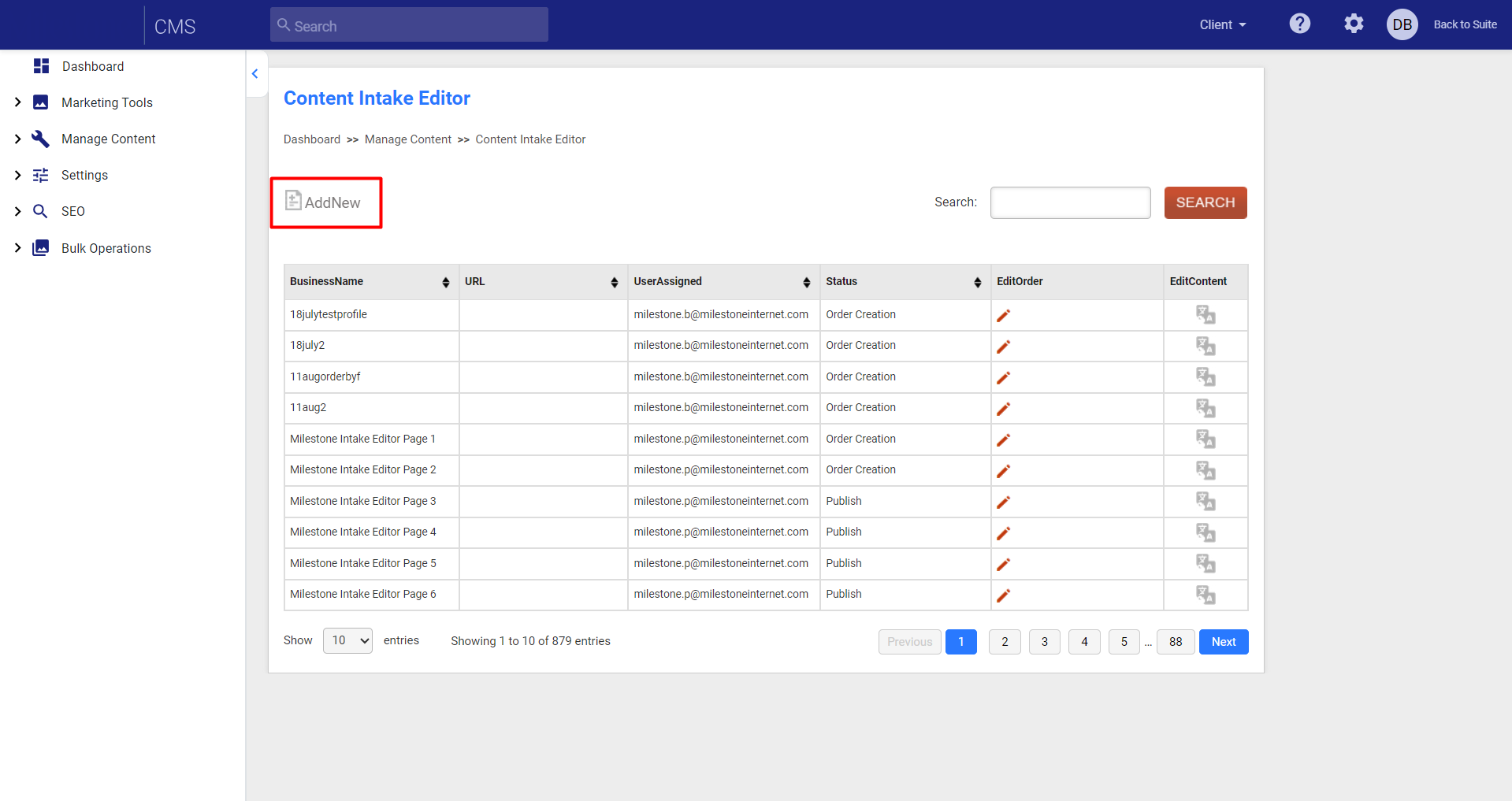Viewport: 1512px width, 801px height.
Task: Click the top CMS search field
Action: [x=409, y=24]
